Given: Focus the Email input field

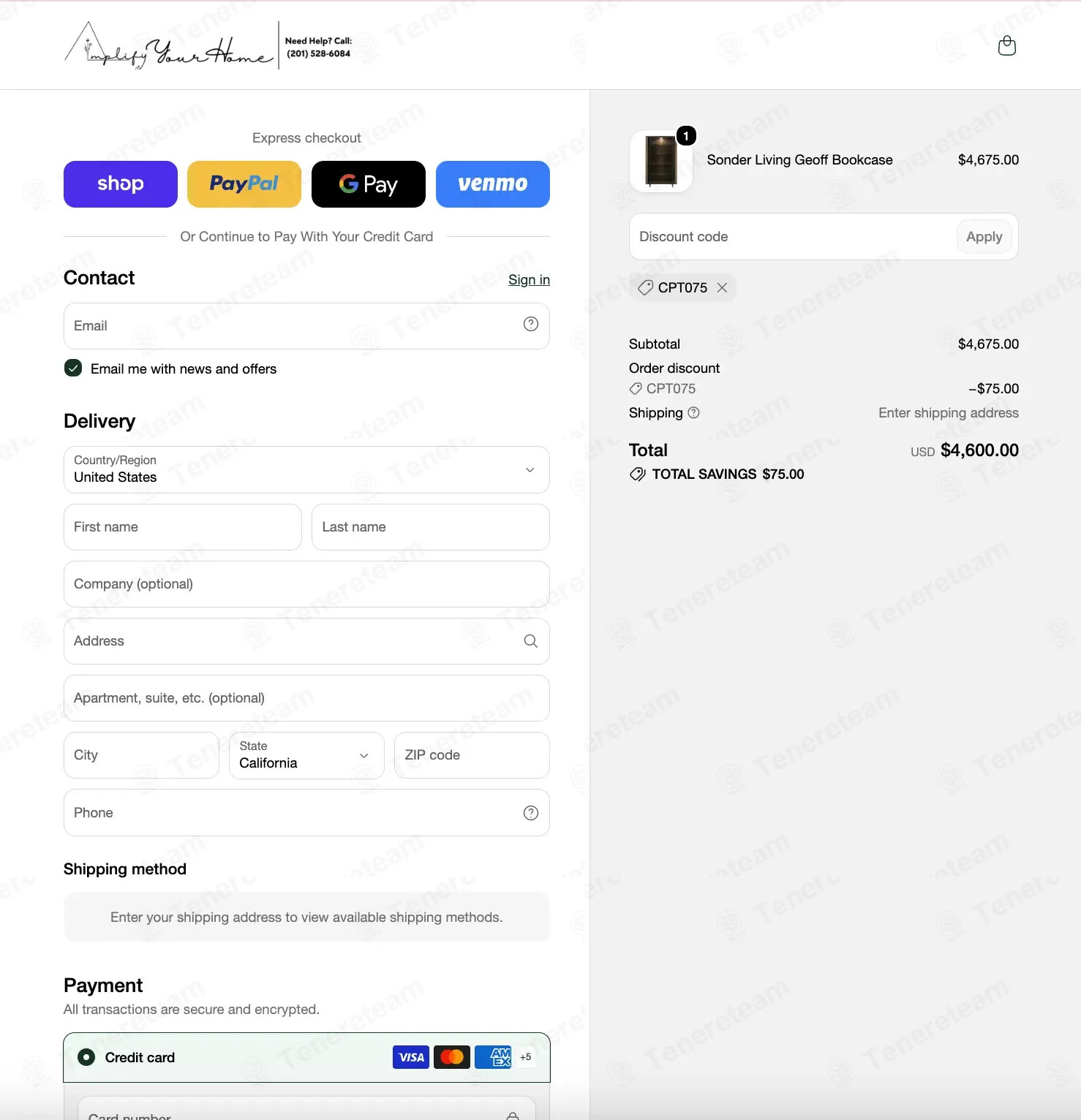Looking at the screenshot, I should coord(306,326).
